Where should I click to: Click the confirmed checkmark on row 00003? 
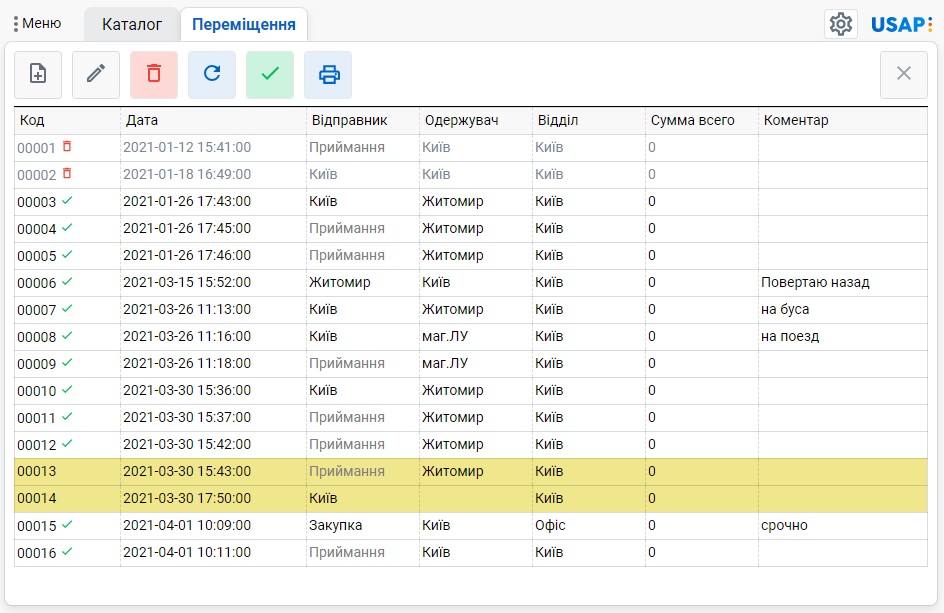click(x=67, y=201)
